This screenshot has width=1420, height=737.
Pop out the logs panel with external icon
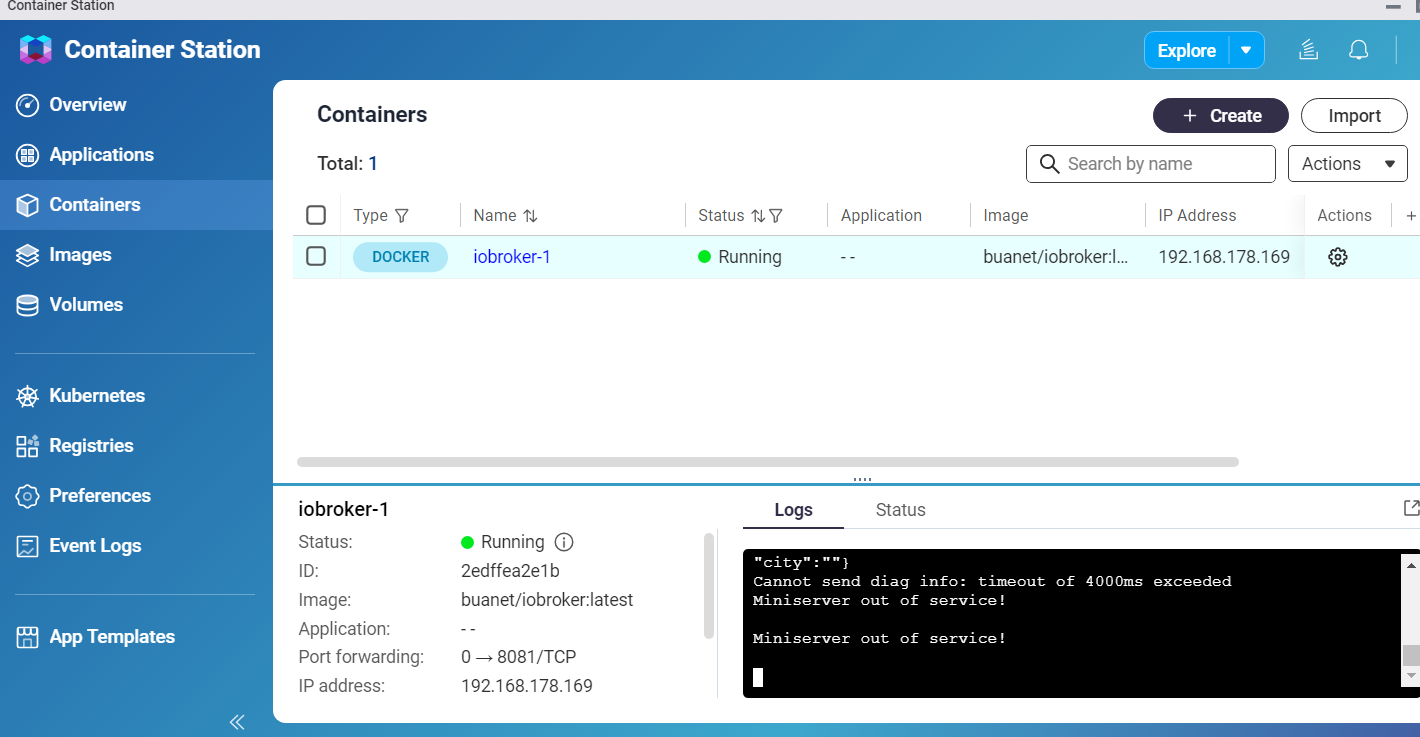1411,508
